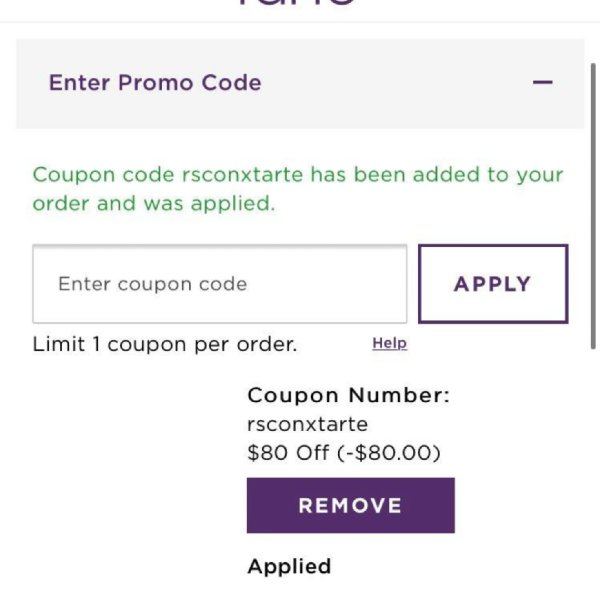Click the page scrollbar on right edge

point(593,206)
